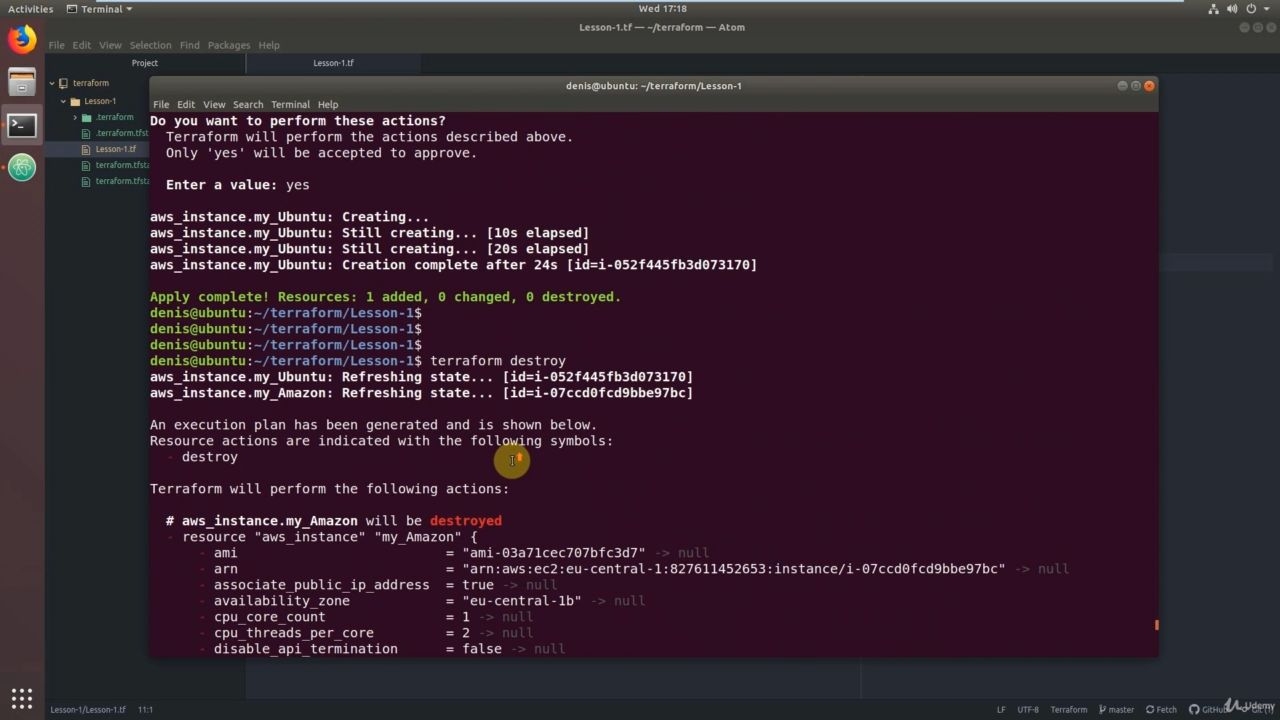Click the 11:1 cursor position indicator
Screen dimensions: 1280x720
(x=145, y=710)
